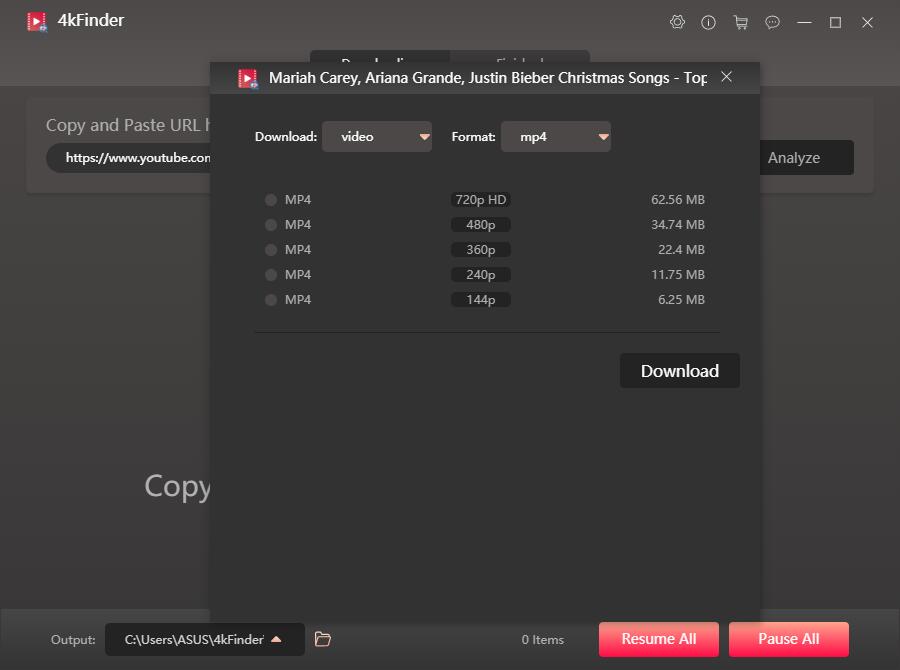Open settings via the gear icon
The height and width of the screenshot is (670, 900).
click(x=677, y=22)
